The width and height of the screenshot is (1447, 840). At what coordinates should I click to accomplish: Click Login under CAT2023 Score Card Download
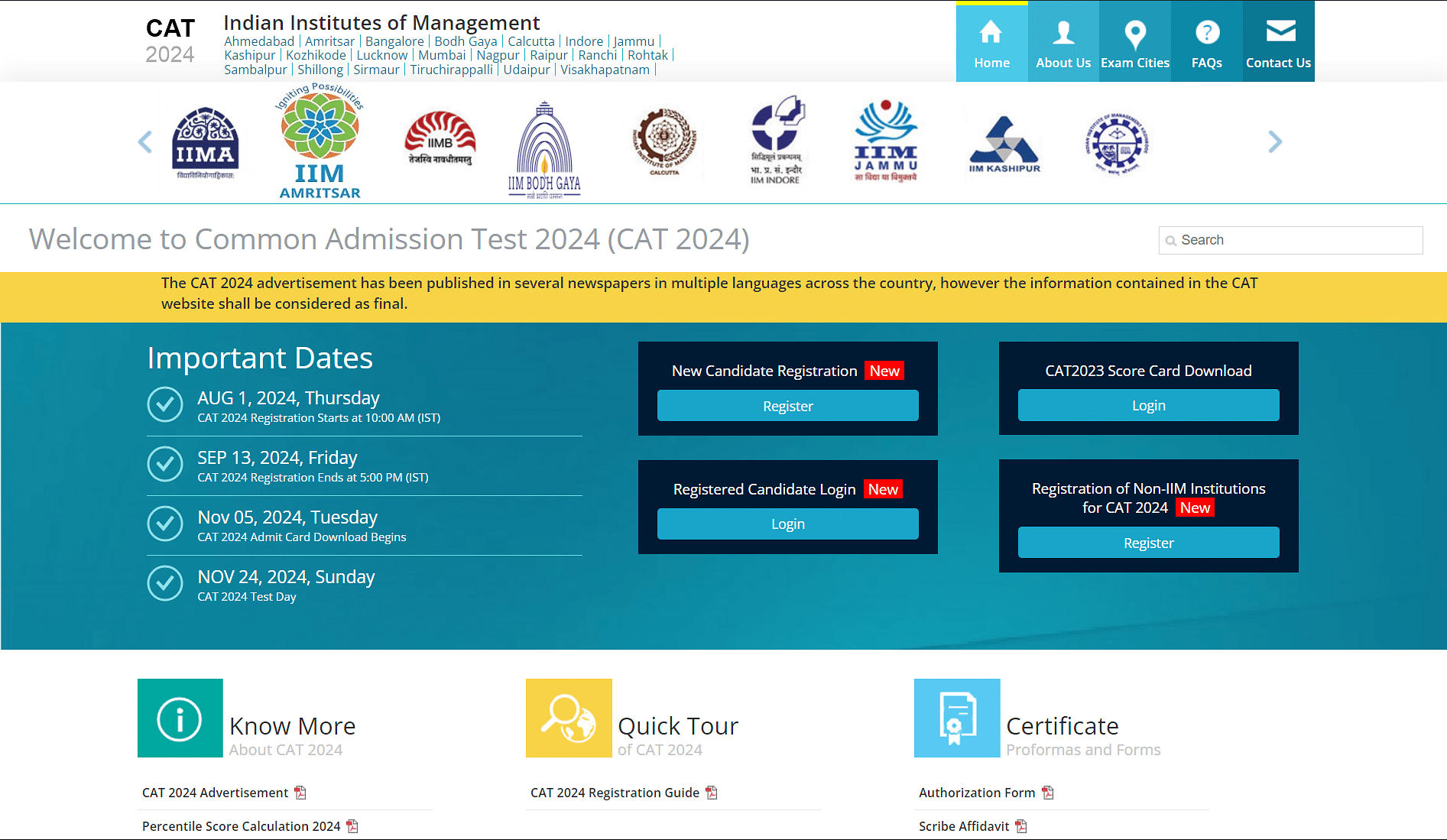pyautogui.click(x=1148, y=405)
